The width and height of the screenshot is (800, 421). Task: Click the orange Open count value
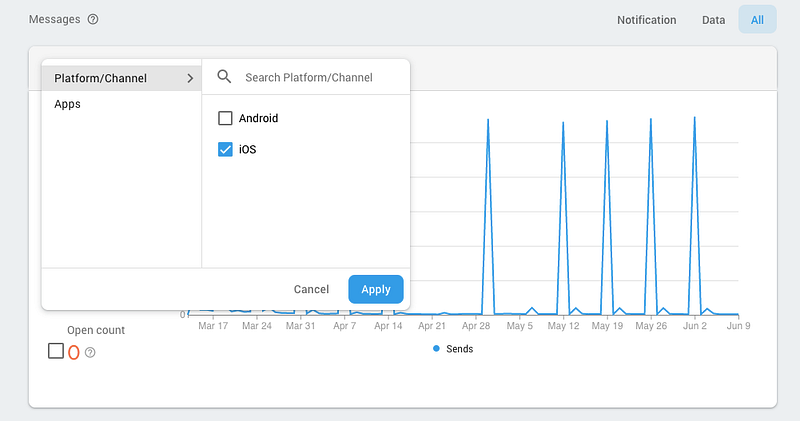click(74, 352)
